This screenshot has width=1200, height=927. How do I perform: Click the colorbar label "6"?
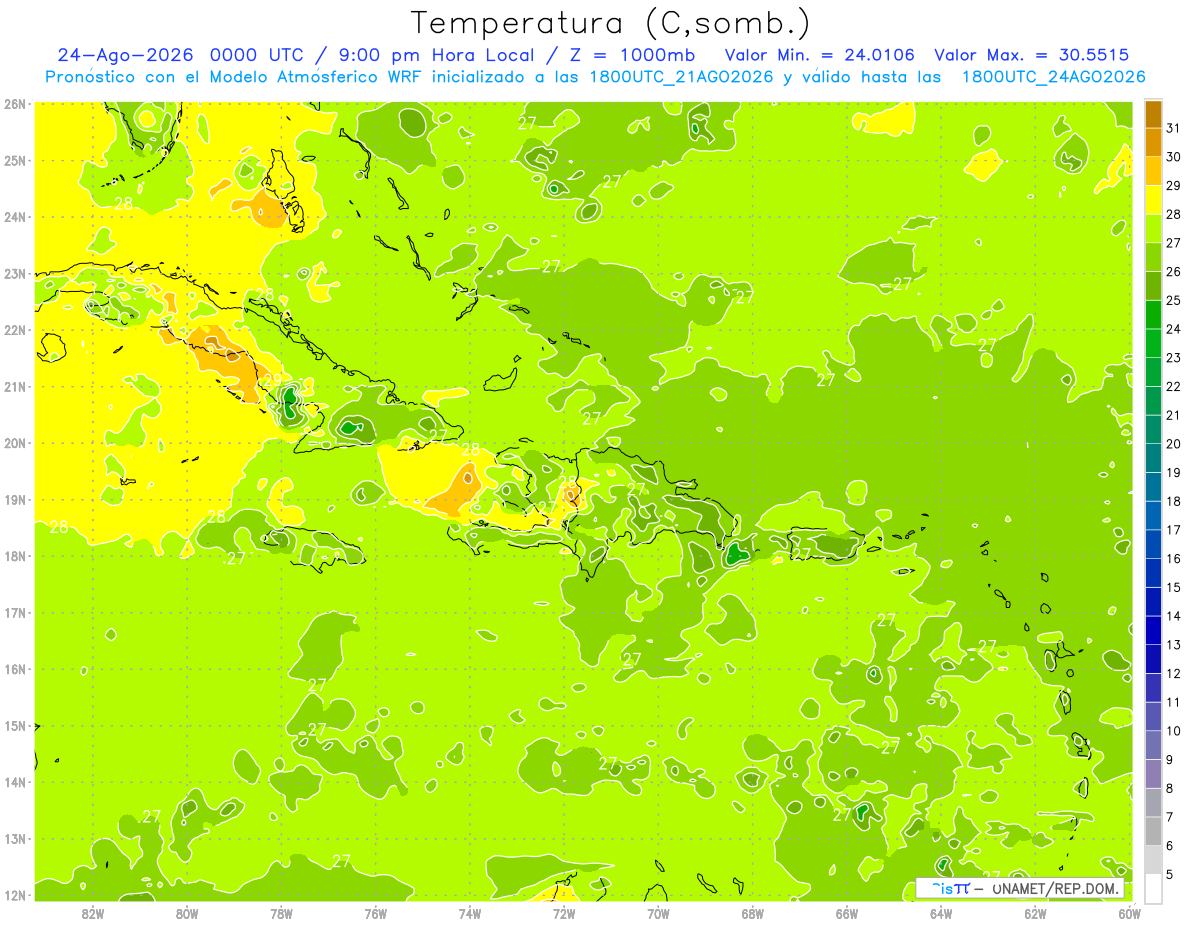click(x=1170, y=846)
